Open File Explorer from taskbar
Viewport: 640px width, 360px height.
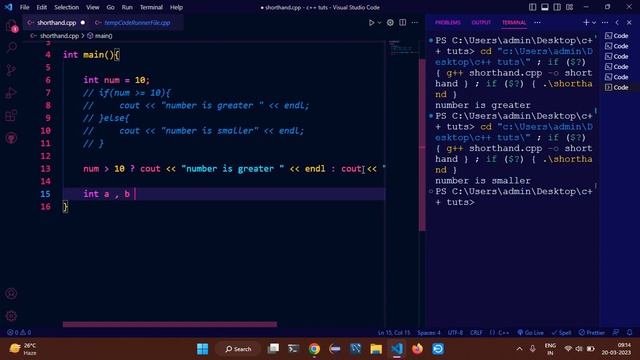pyautogui.click(x=376, y=349)
